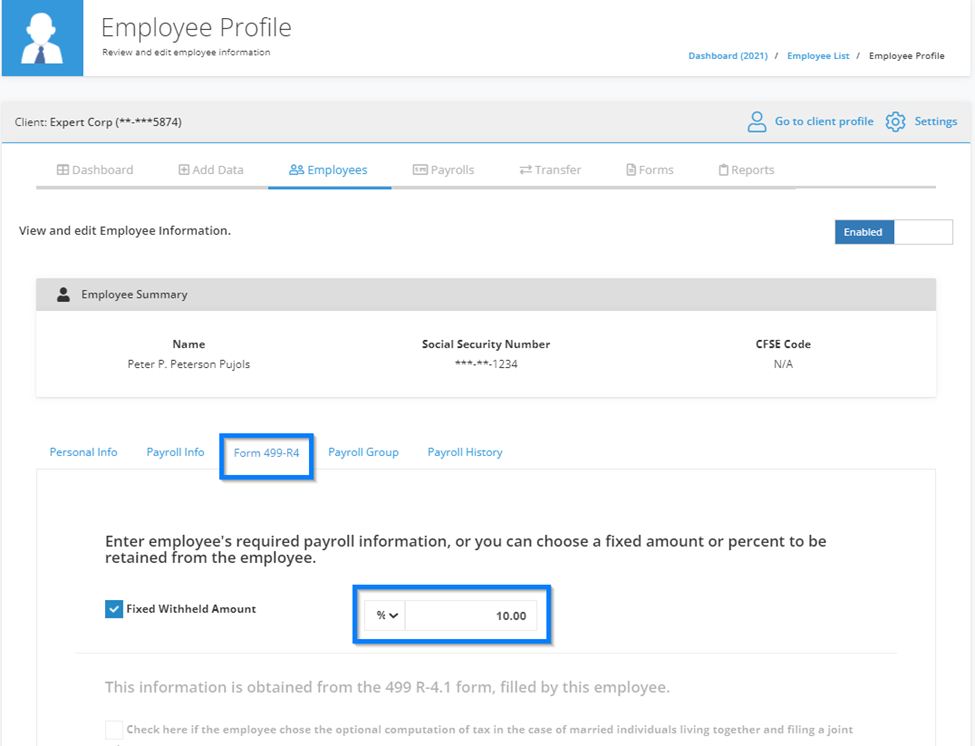Open the Payroll History tab

point(465,452)
